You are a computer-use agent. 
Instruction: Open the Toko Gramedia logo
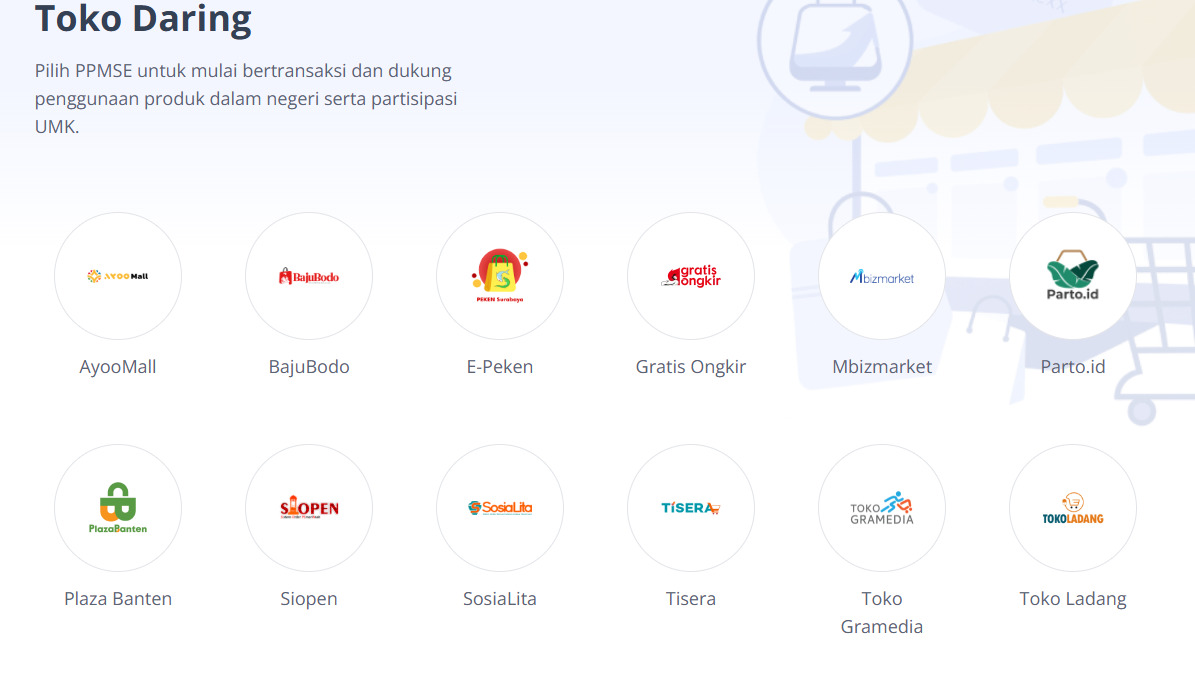[x=882, y=508]
